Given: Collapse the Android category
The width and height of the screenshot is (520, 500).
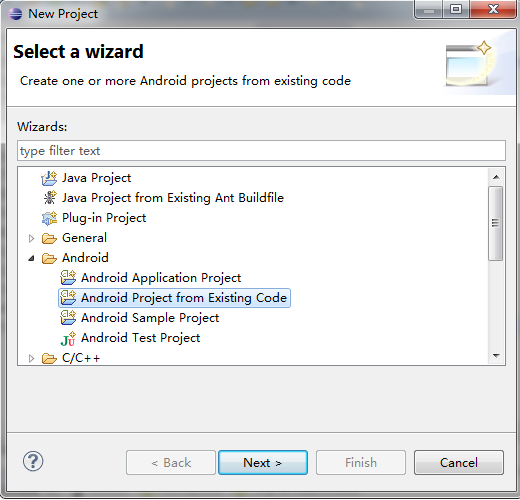Looking at the screenshot, I should click(x=31, y=258).
